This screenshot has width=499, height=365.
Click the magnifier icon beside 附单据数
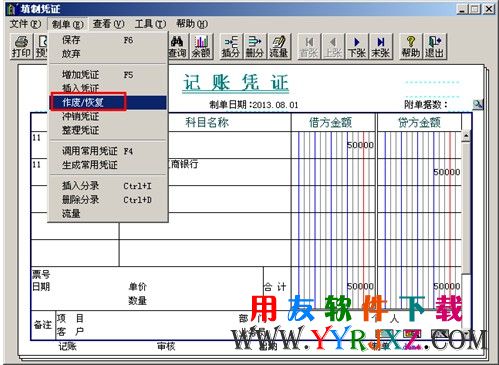(477, 104)
